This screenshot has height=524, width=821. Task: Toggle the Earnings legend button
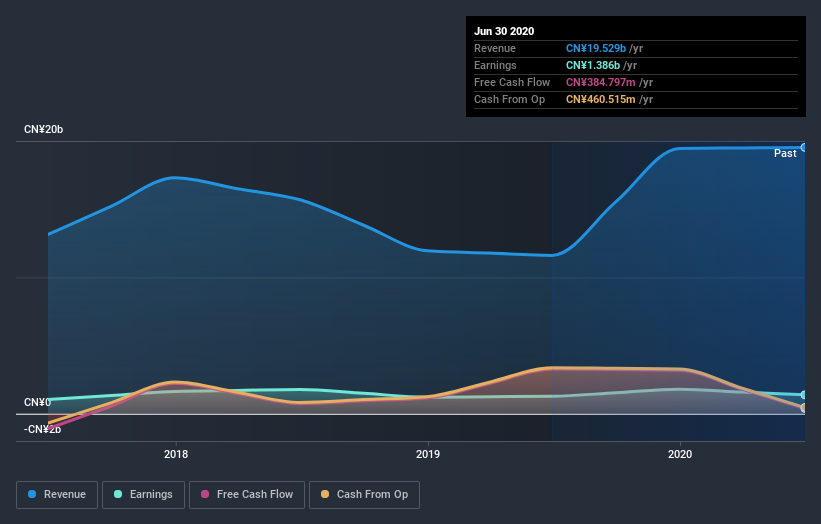[x=143, y=495]
